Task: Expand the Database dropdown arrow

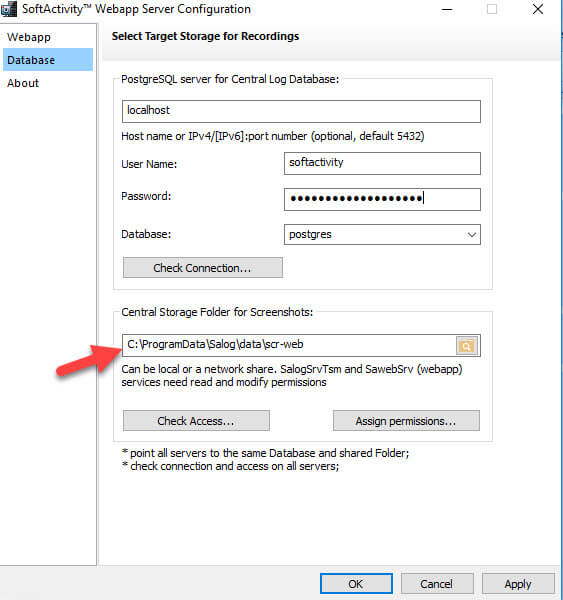Action: (472, 235)
